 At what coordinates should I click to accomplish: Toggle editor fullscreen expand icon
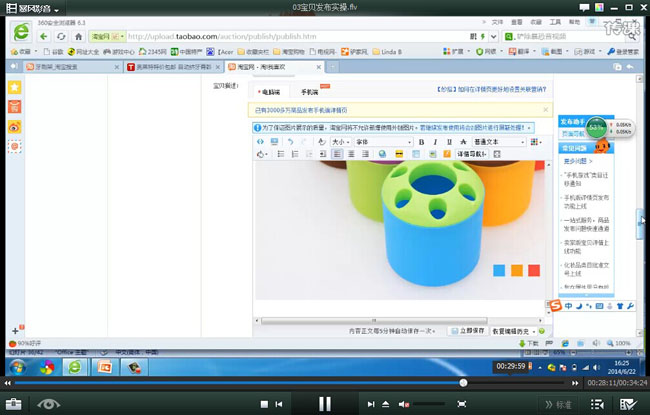[x=497, y=154]
